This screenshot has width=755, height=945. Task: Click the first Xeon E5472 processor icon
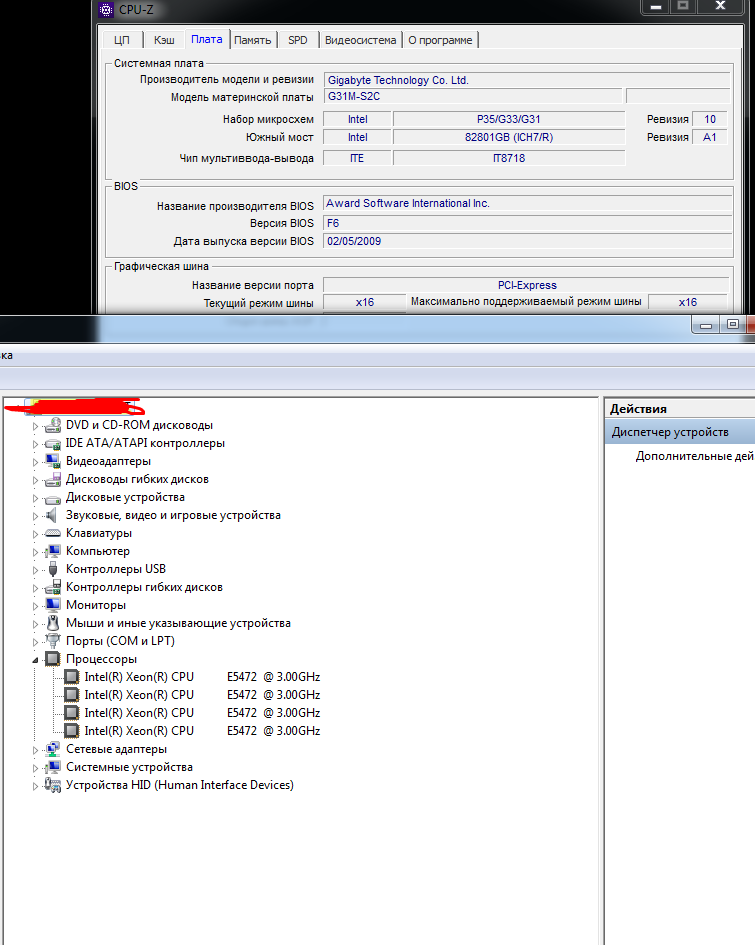click(x=72, y=677)
